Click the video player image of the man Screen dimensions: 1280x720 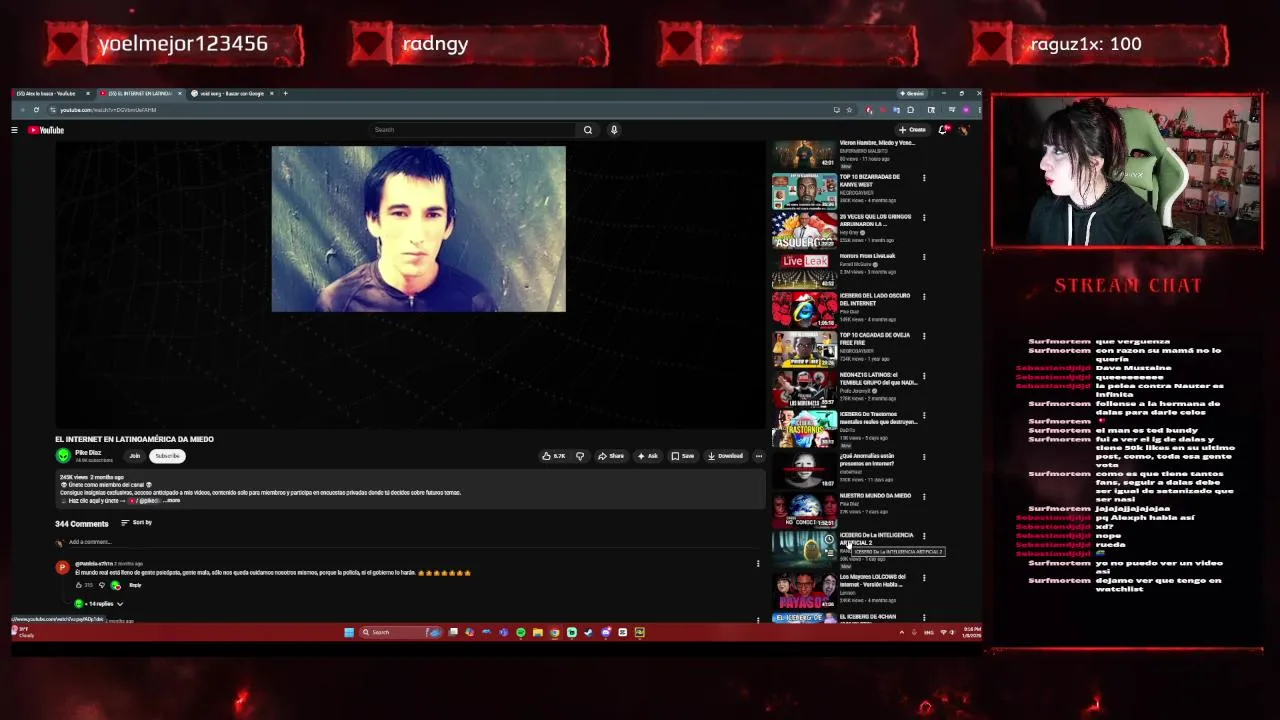[x=418, y=229]
